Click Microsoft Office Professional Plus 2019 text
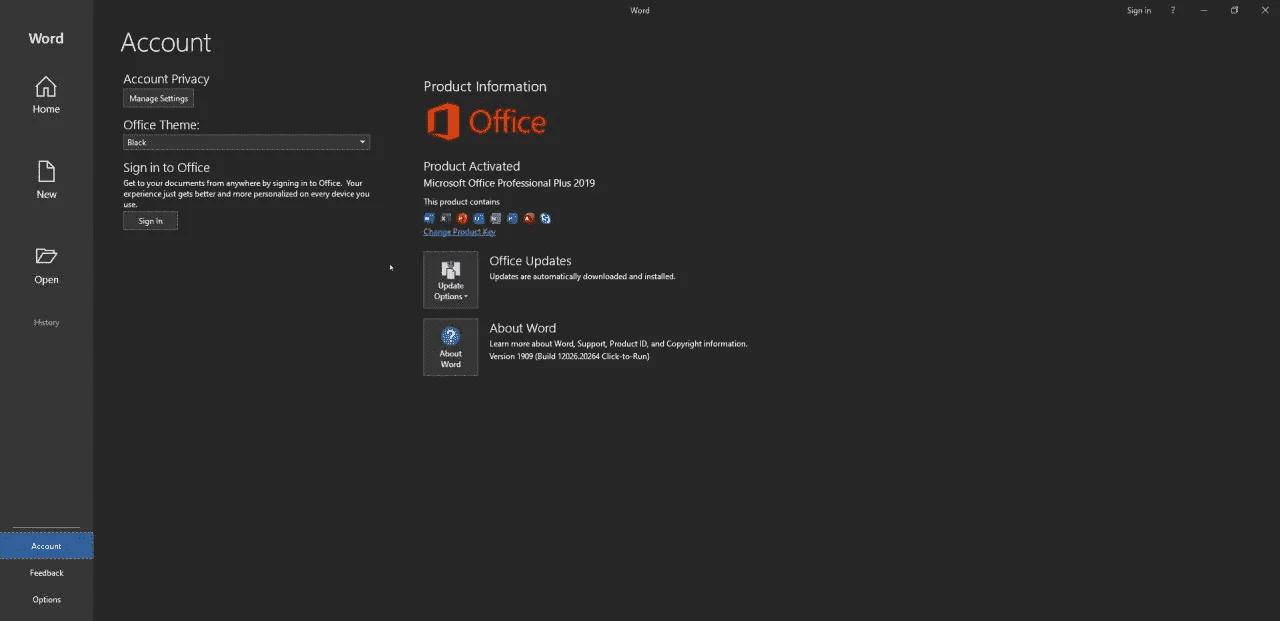 point(509,183)
